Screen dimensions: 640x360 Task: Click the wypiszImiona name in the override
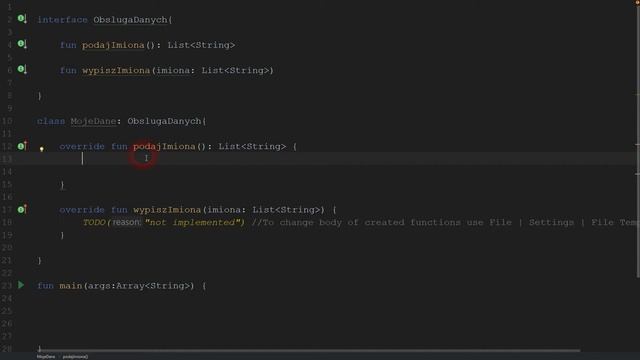coord(167,210)
